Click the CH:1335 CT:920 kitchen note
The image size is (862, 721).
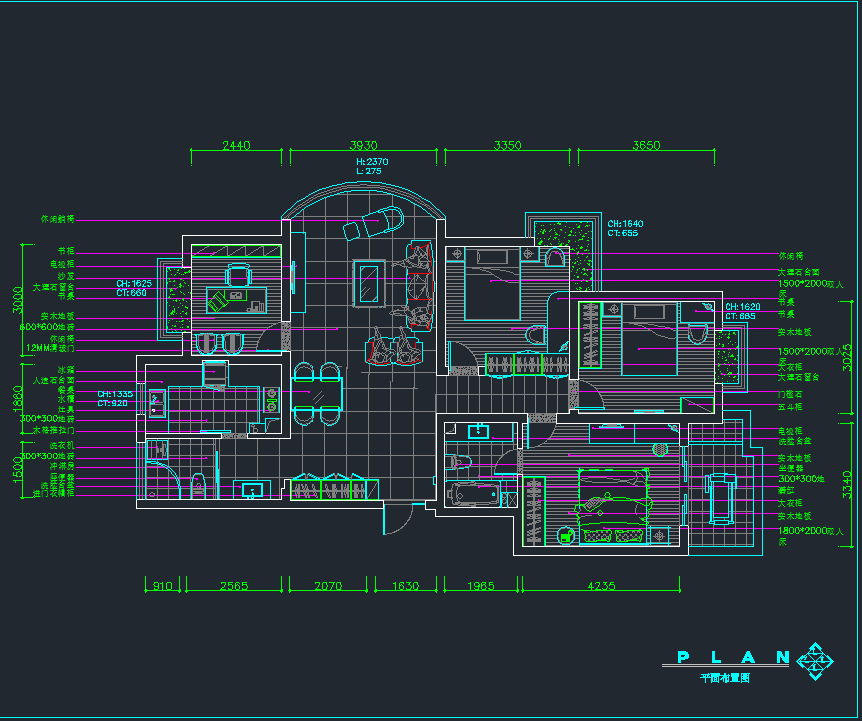[115, 398]
